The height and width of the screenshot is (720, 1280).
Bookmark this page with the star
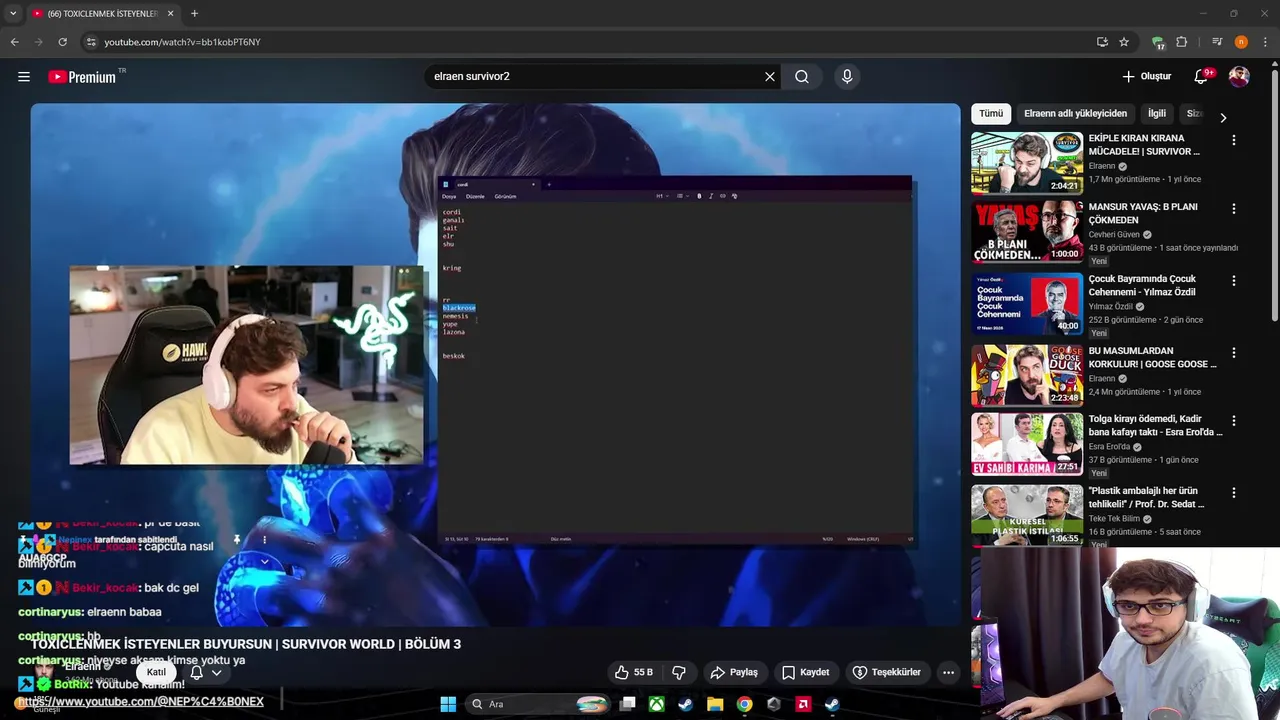(1124, 42)
